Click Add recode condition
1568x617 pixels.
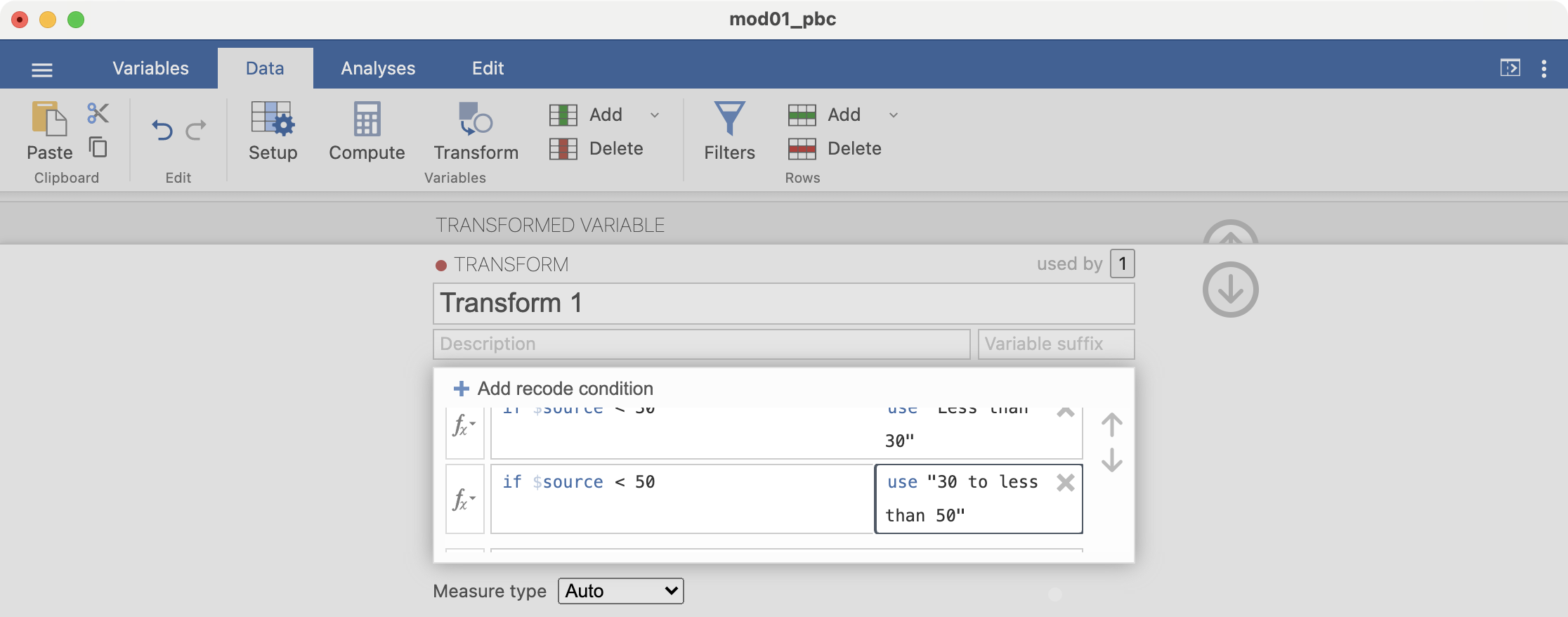pyautogui.click(x=554, y=389)
